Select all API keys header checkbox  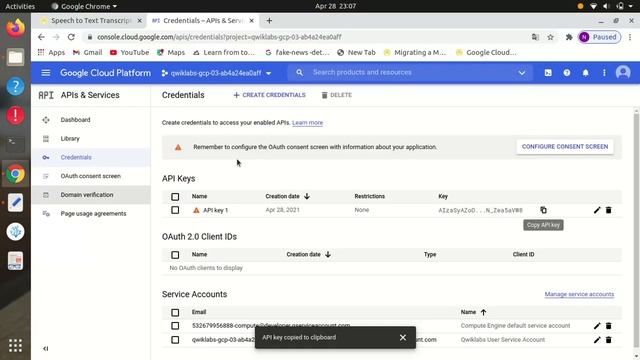click(175, 197)
